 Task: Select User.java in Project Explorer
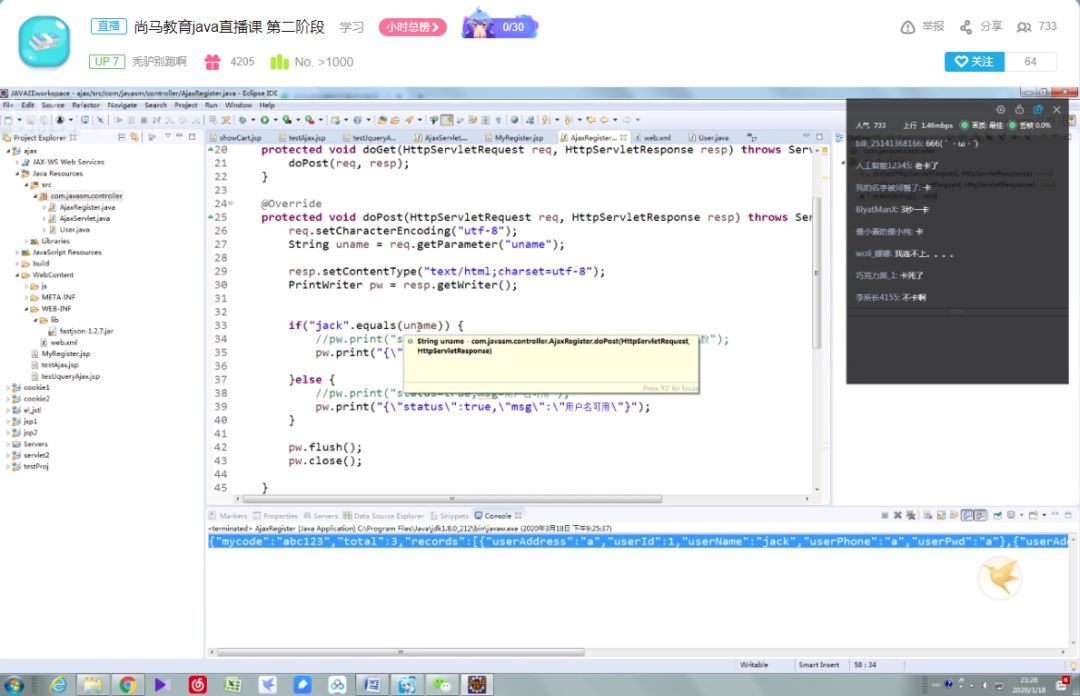coord(69,229)
